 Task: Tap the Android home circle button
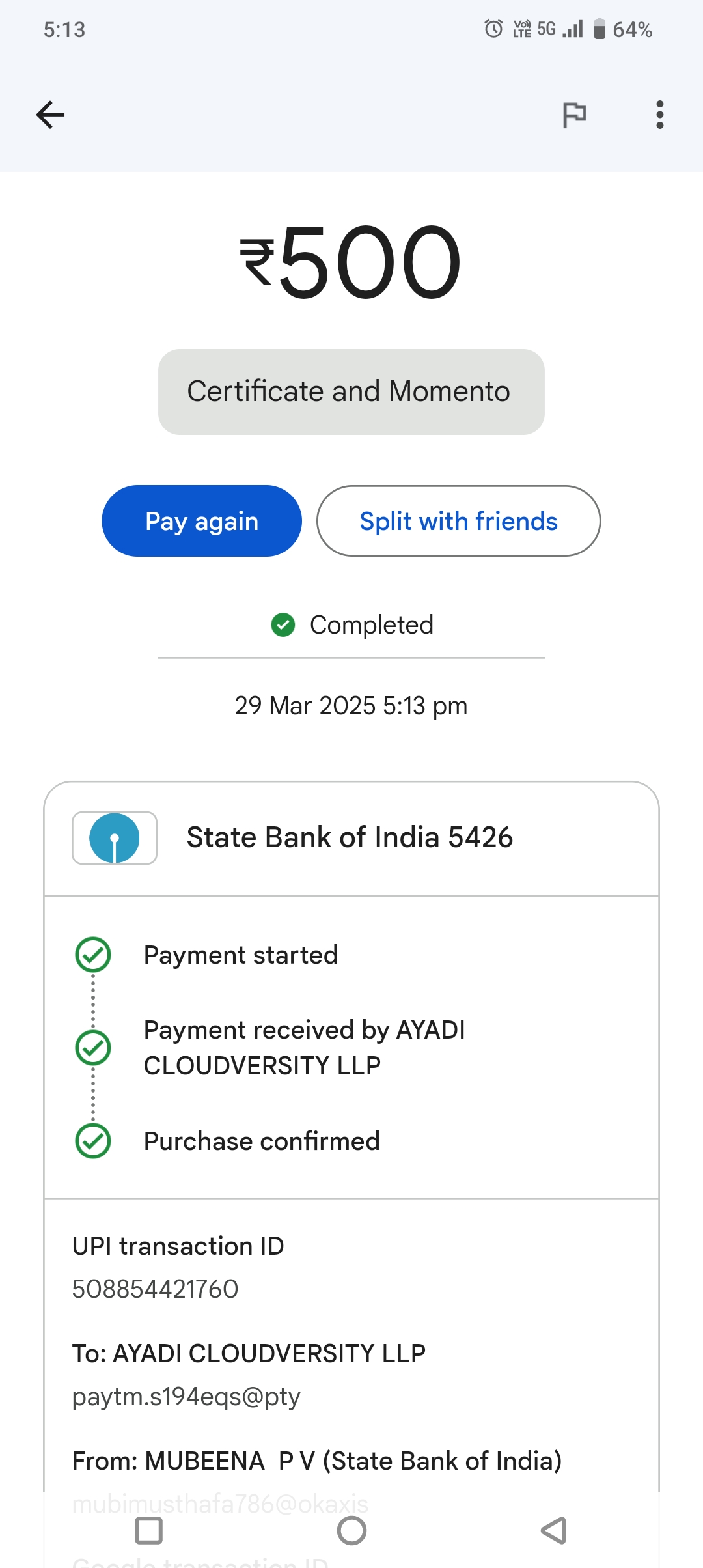point(351,1530)
